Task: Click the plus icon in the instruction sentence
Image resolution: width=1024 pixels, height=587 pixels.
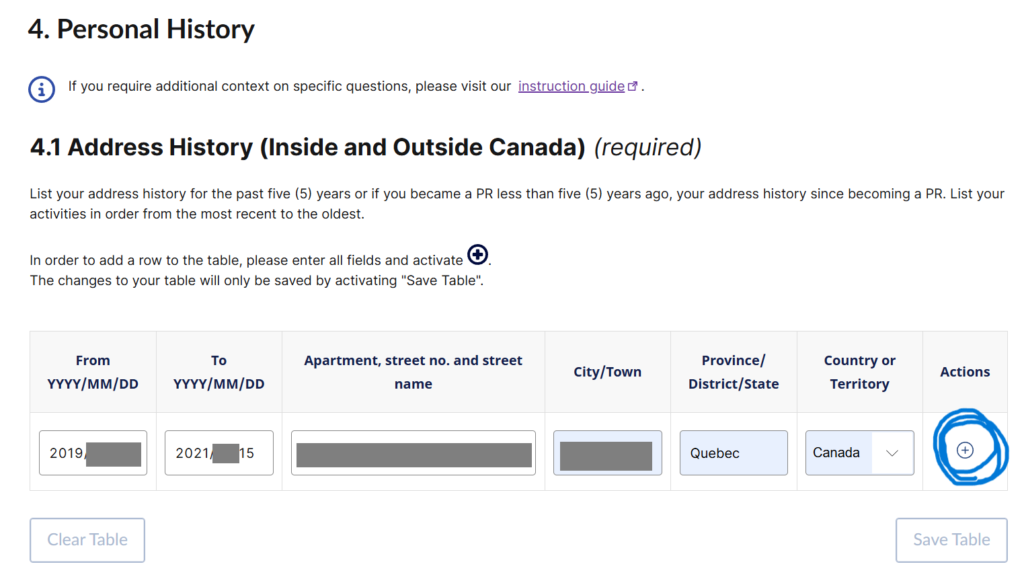Action: click(x=478, y=256)
